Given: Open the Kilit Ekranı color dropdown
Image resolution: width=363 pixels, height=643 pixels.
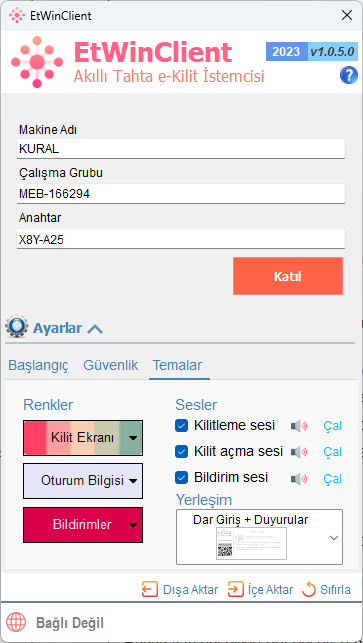Looking at the screenshot, I should click(133, 438).
